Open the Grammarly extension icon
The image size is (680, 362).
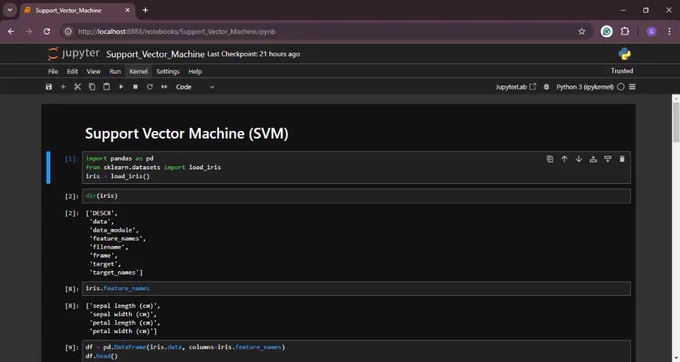pos(606,31)
